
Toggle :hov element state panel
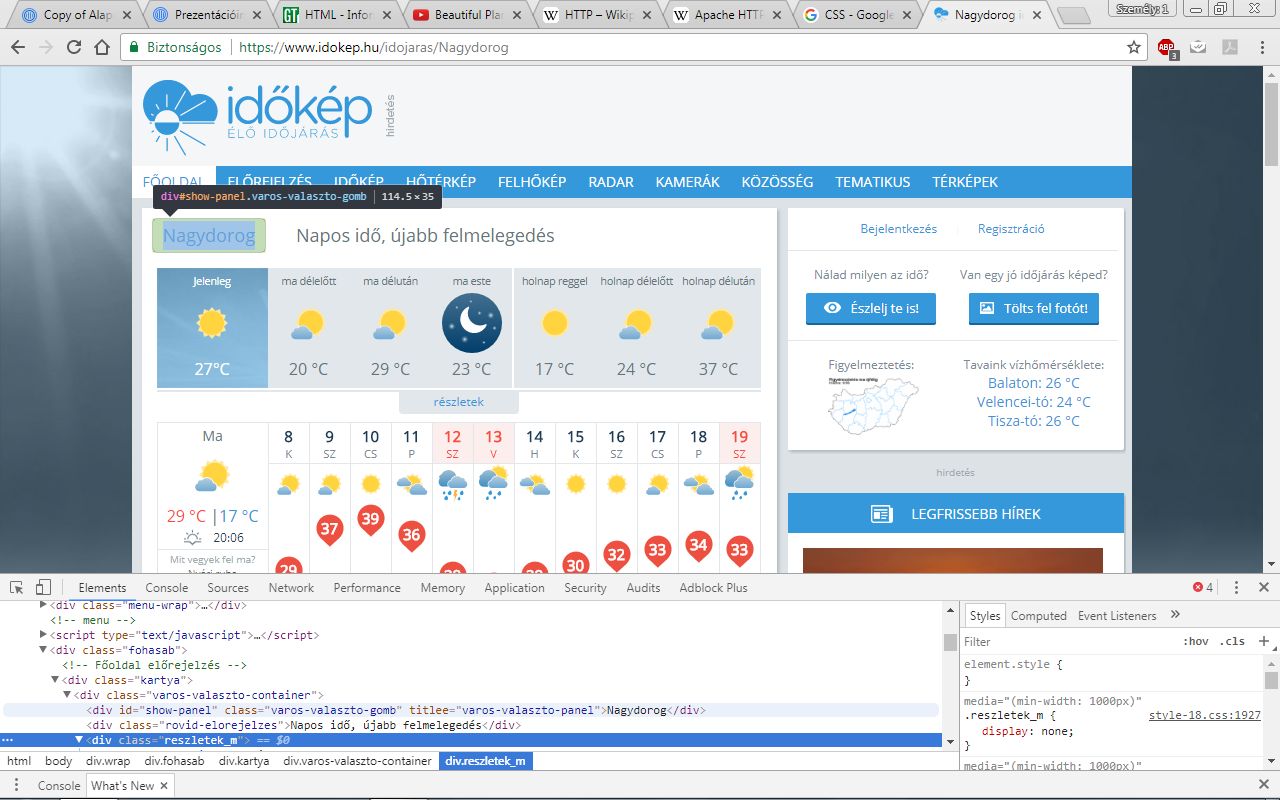[x=1195, y=641]
